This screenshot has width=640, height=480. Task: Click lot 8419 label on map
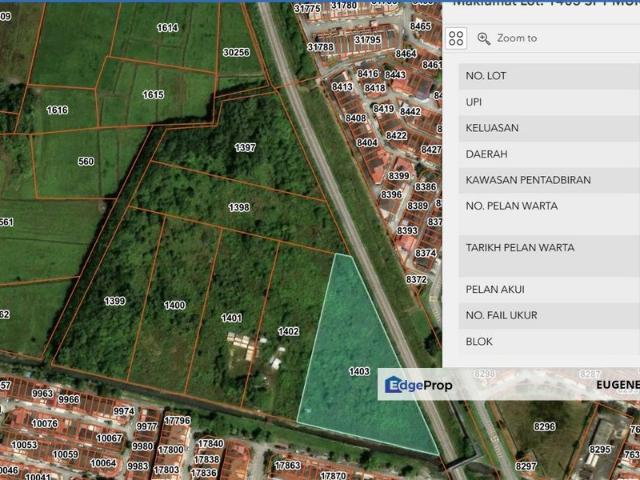383,109
